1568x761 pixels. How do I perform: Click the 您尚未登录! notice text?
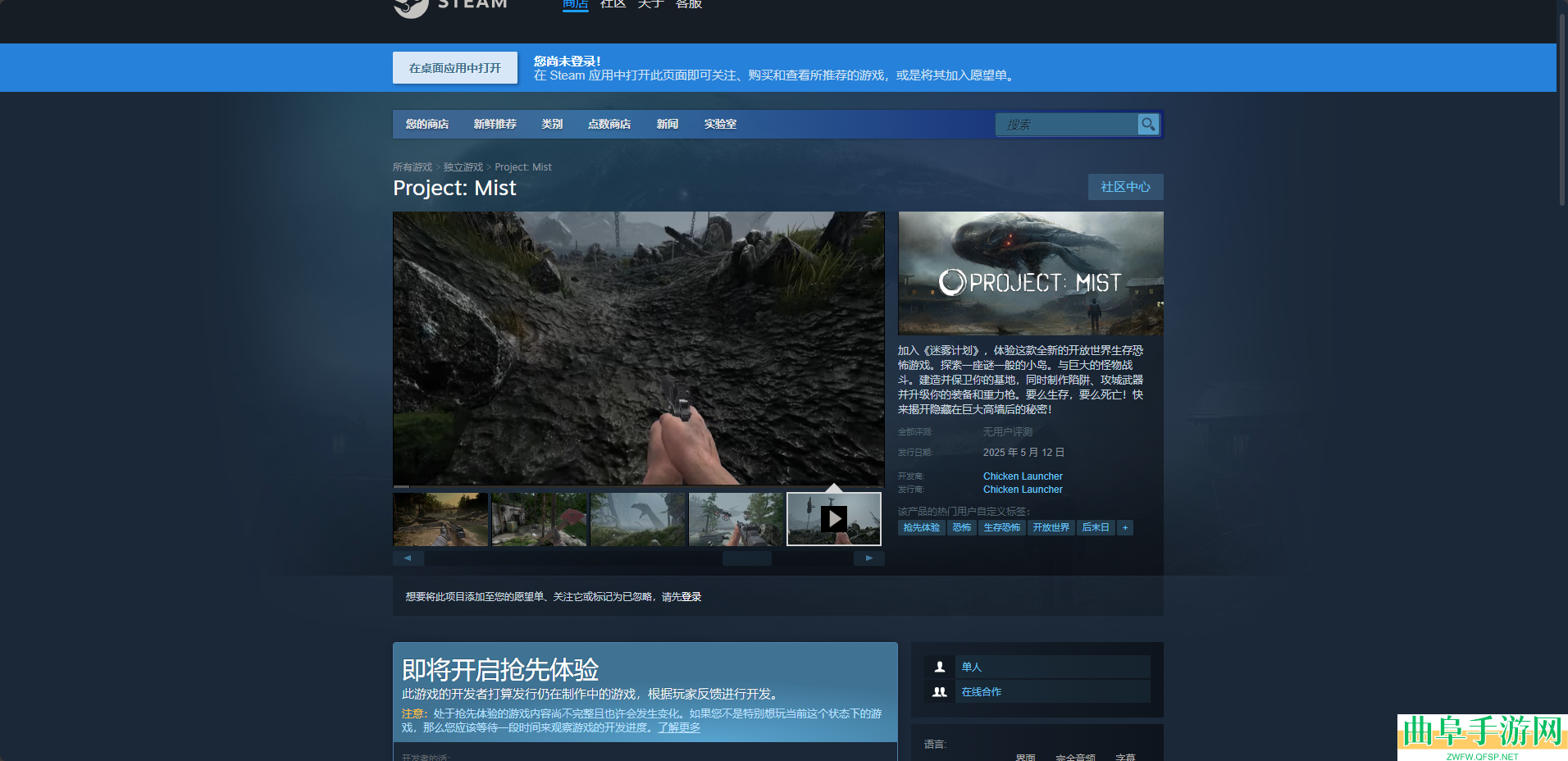click(567, 62)
